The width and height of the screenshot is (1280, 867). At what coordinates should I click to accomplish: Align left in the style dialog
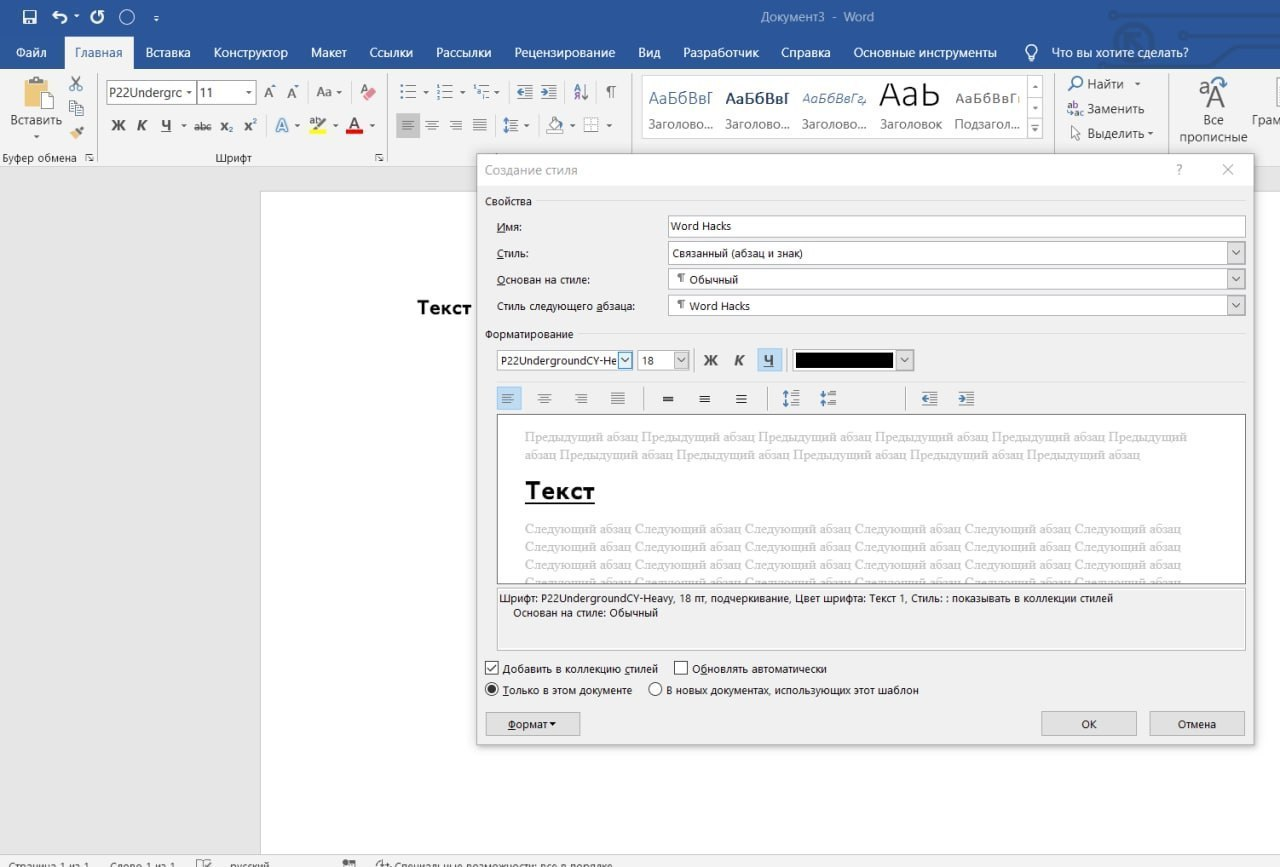click(509, 399)
